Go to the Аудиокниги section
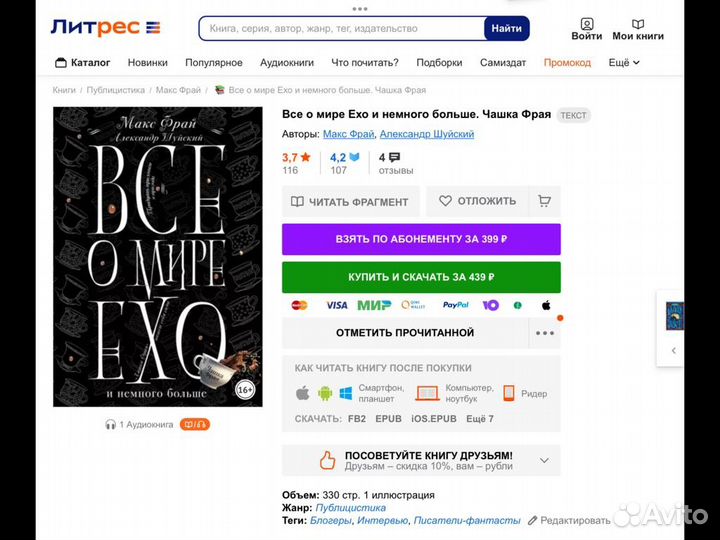The image size is (720, 540). pos(287,62)
